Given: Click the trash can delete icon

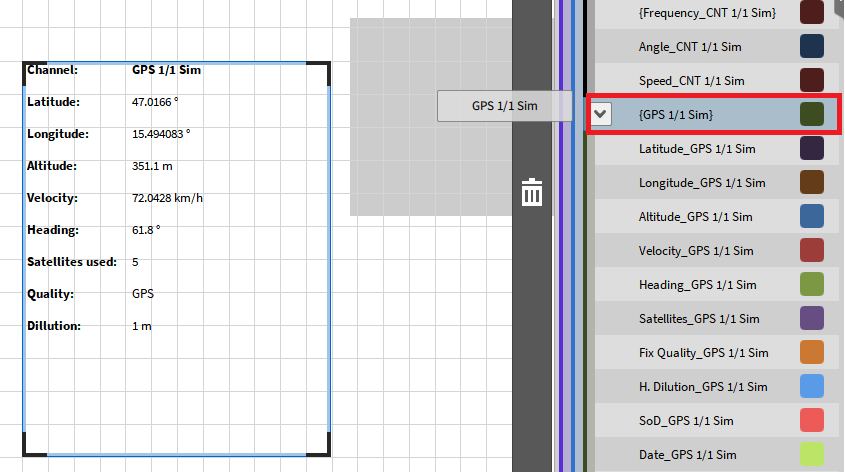Looking at the screenshot, I should 532,192.
